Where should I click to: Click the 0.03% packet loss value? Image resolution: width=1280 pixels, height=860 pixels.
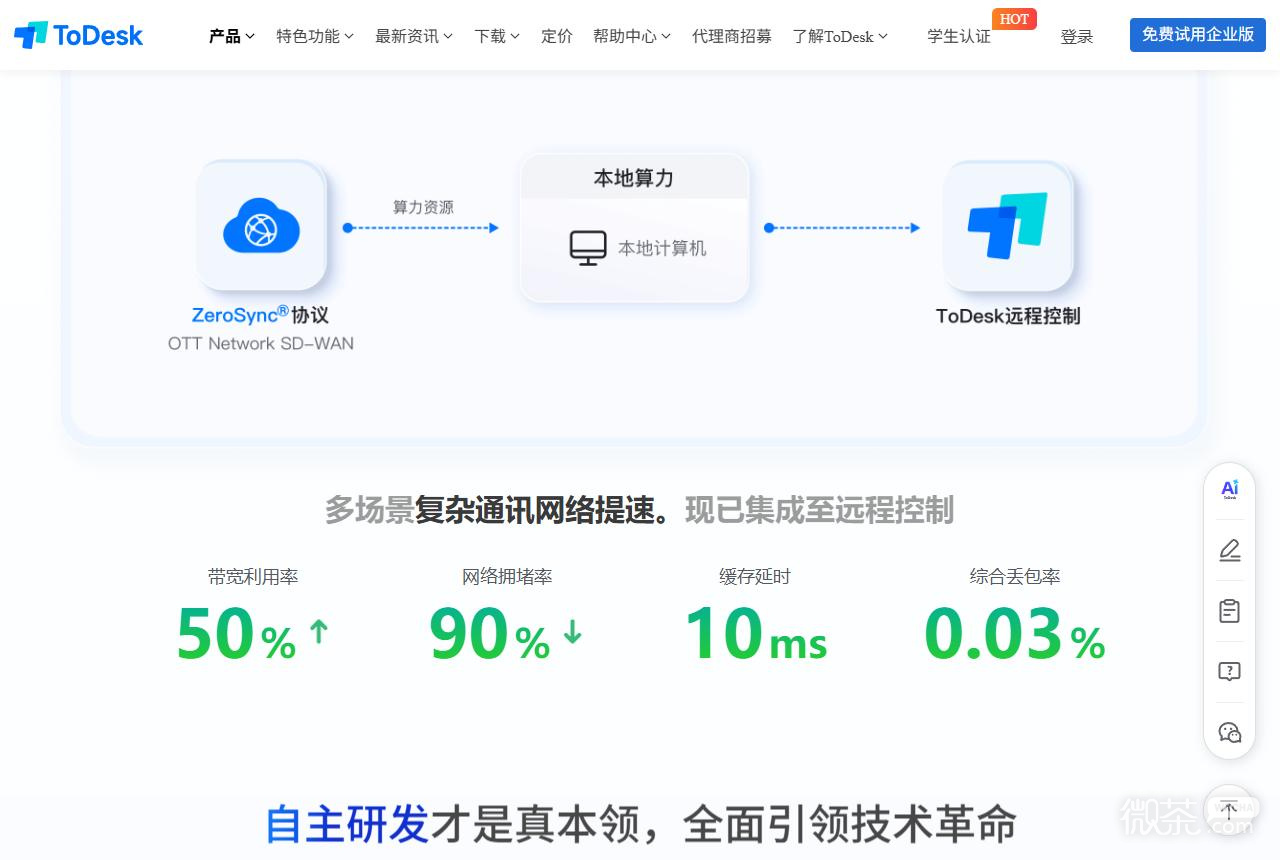(x=1015, y=634)
